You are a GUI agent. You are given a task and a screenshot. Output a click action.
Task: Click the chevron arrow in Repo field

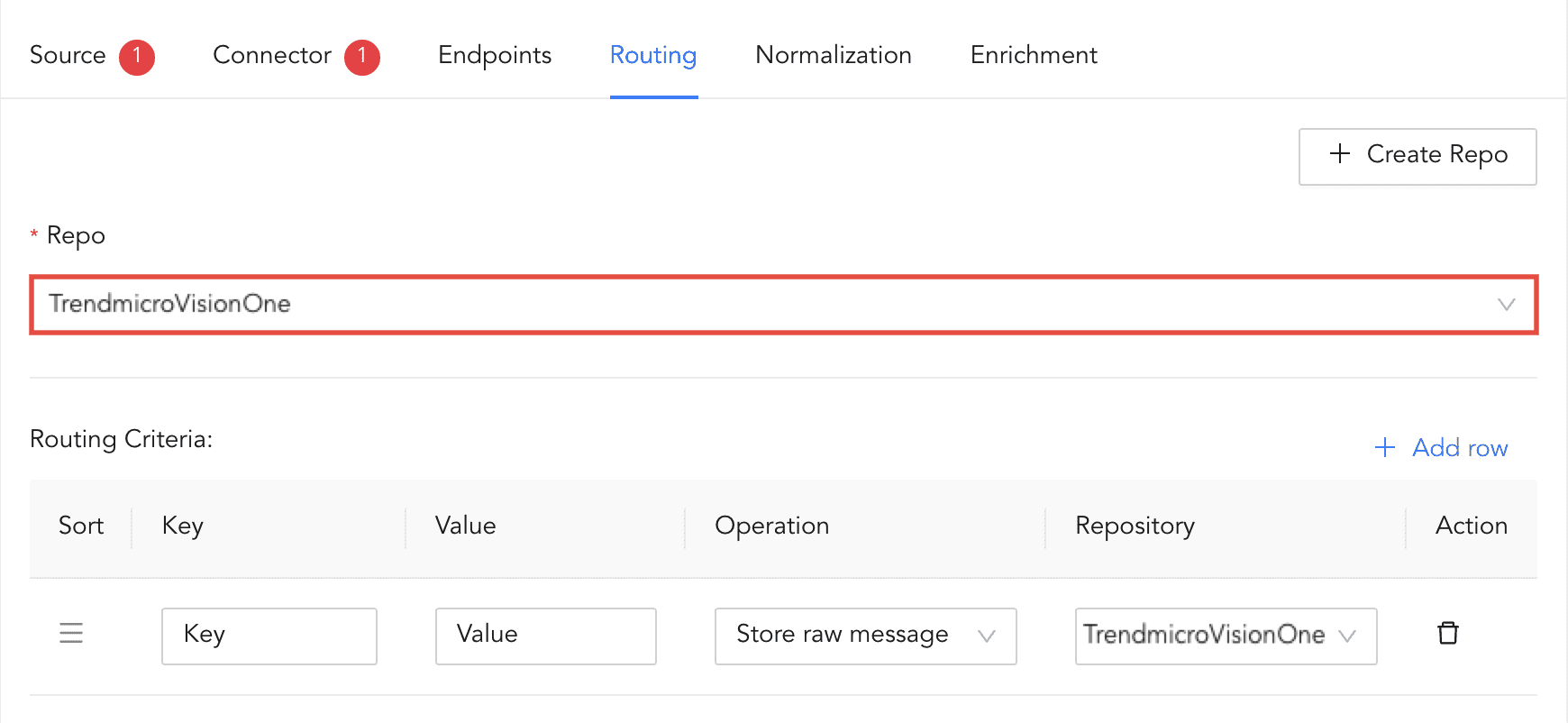tap(1506, 305)
